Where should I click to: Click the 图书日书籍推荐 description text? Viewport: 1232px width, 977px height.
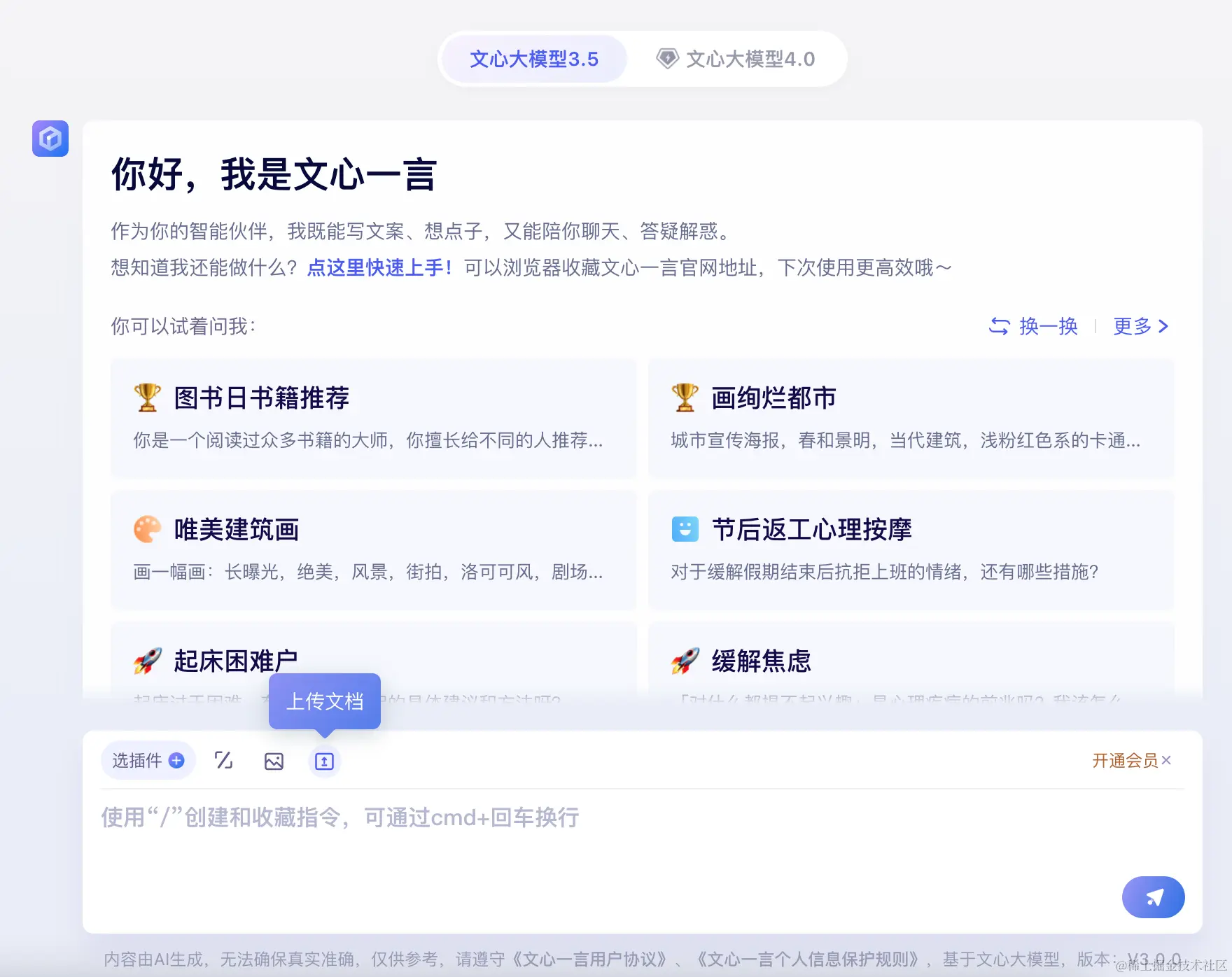(368, 440)
